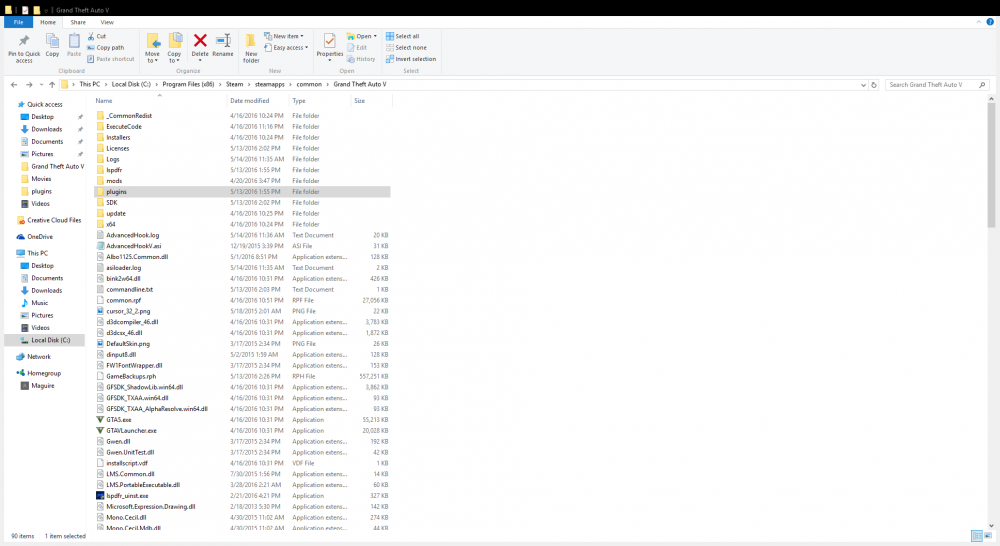Viewport: 1000px width, 546px height.
Task: Select OneDrive in navigation pane
Action: 40,237
